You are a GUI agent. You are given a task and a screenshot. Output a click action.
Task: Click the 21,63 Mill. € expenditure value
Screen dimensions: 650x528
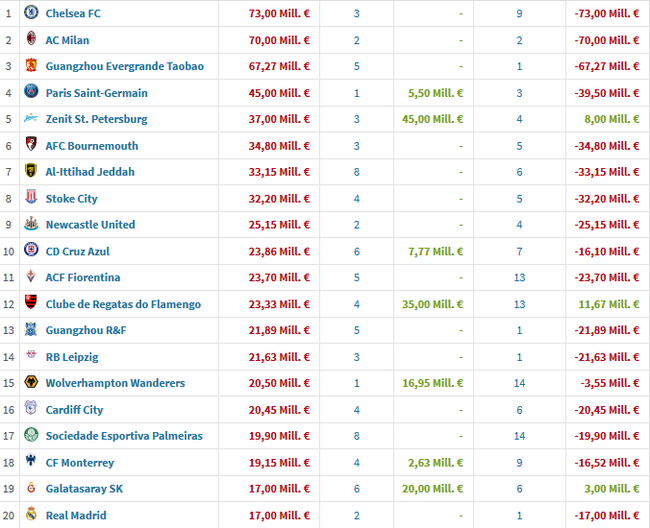(279, 357)
